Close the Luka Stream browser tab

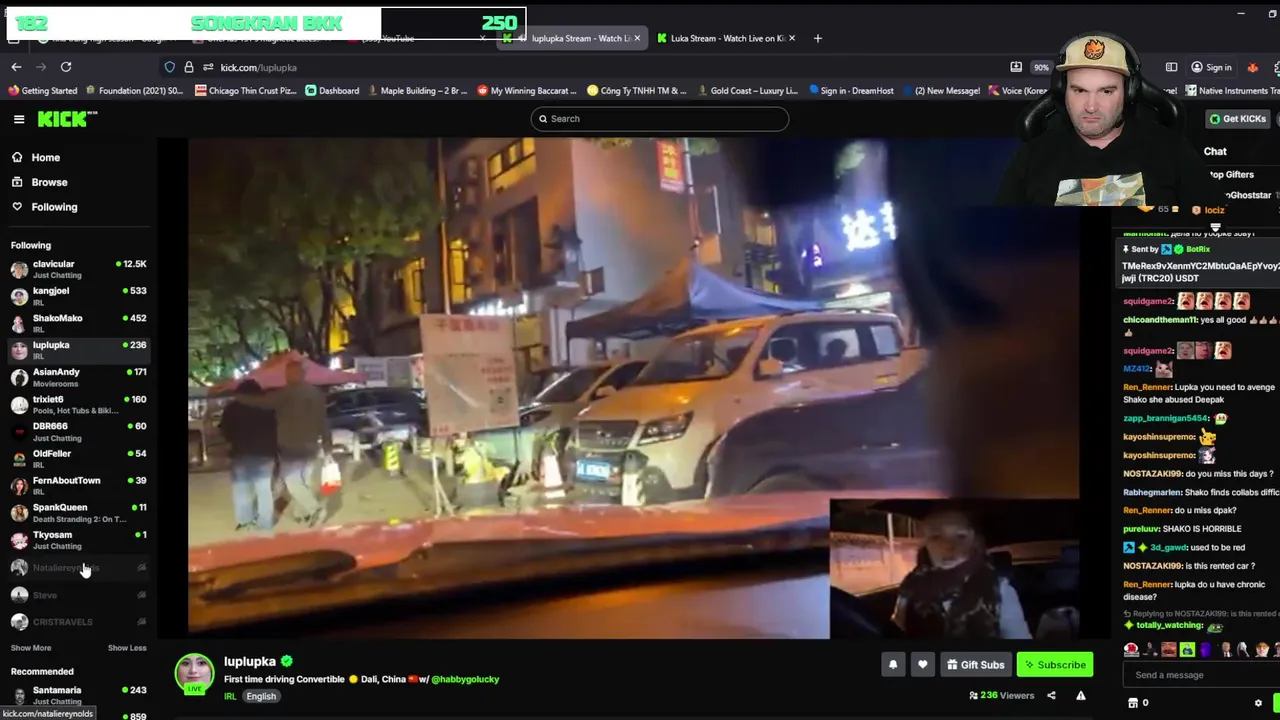click(792, 38)
